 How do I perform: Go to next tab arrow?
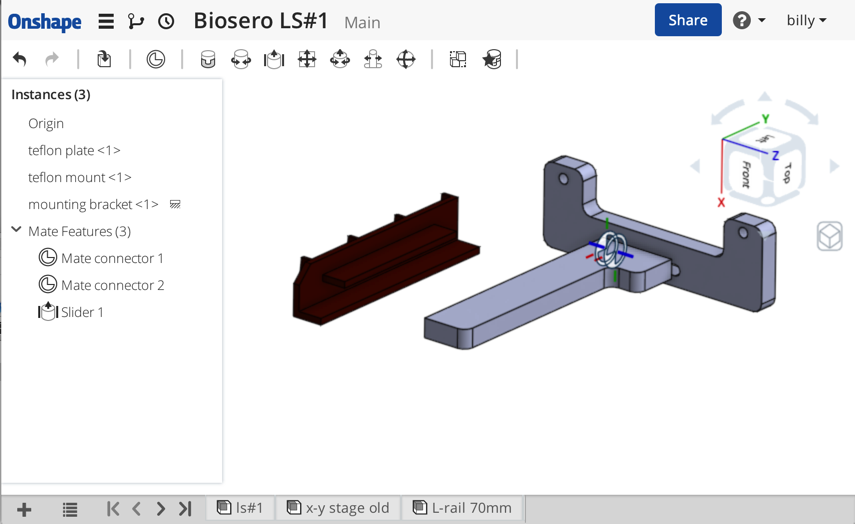click(160, 509)
